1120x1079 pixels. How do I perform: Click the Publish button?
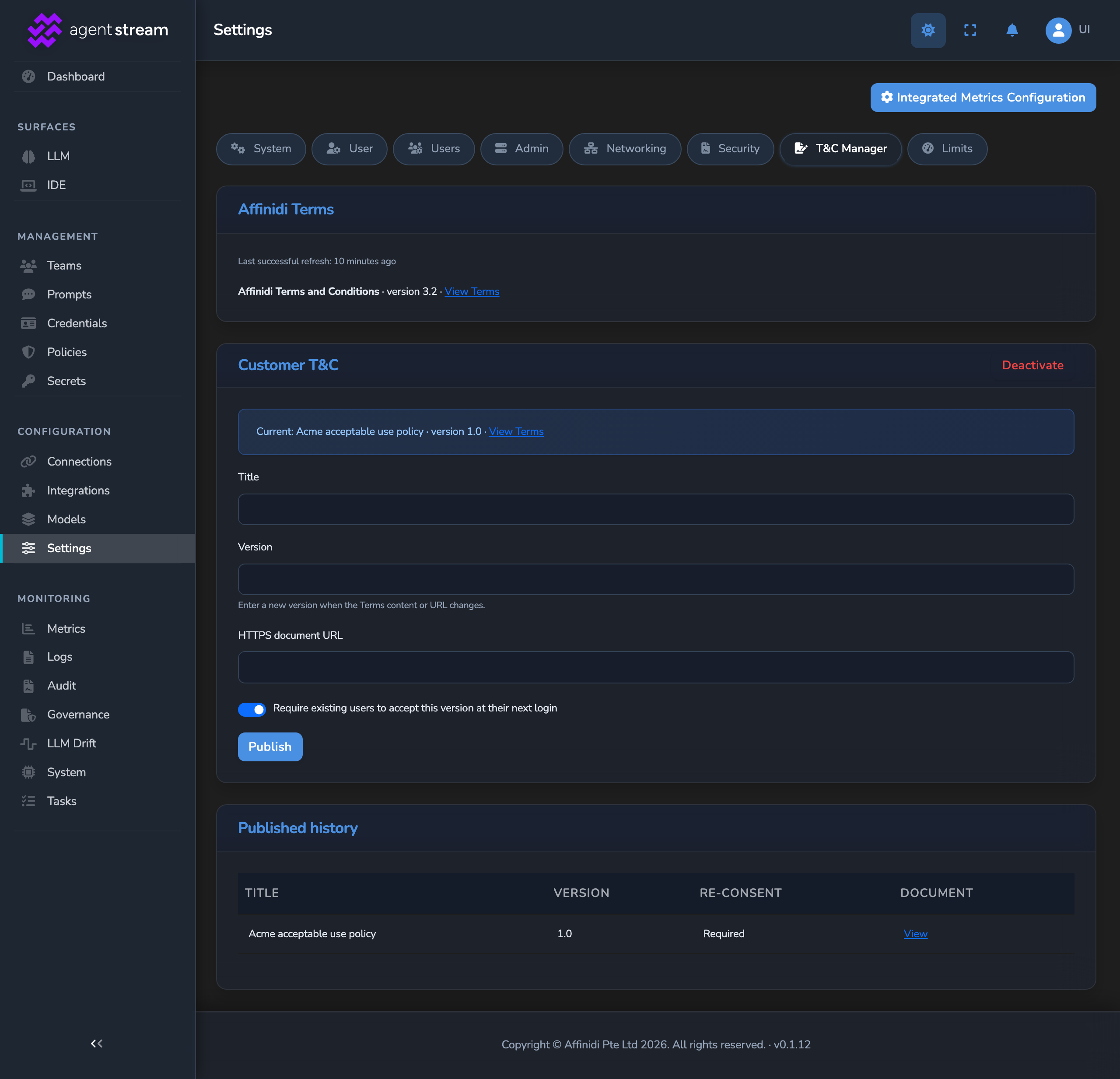(x=270, y=746)
